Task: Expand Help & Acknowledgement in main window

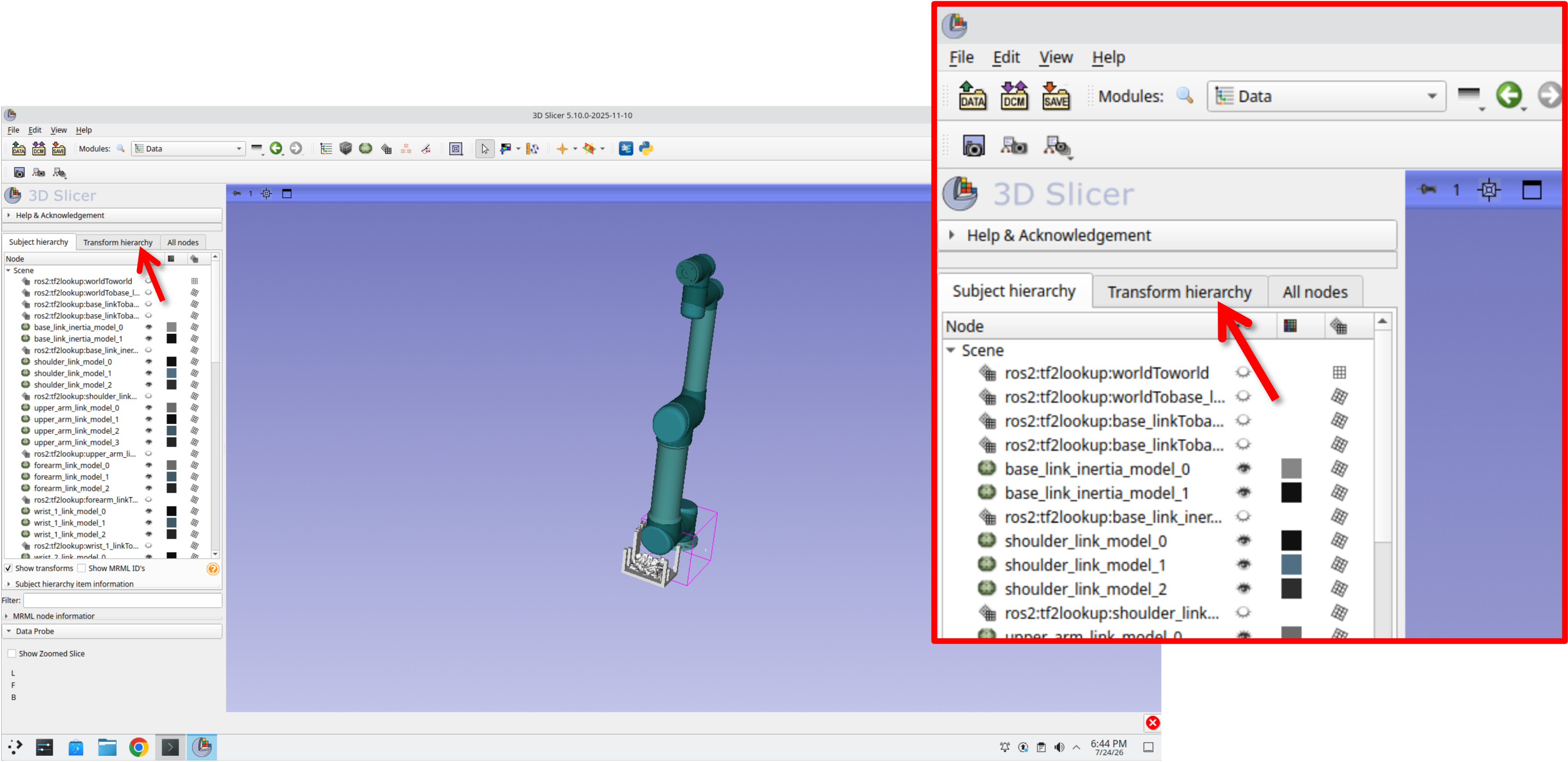Action: click(x=112, y=216)
